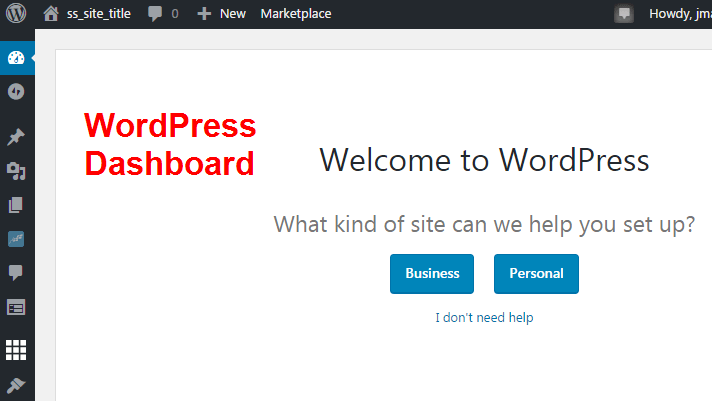Open the New content menu
This screenshot has height=401, width=712.
(232, 14)
